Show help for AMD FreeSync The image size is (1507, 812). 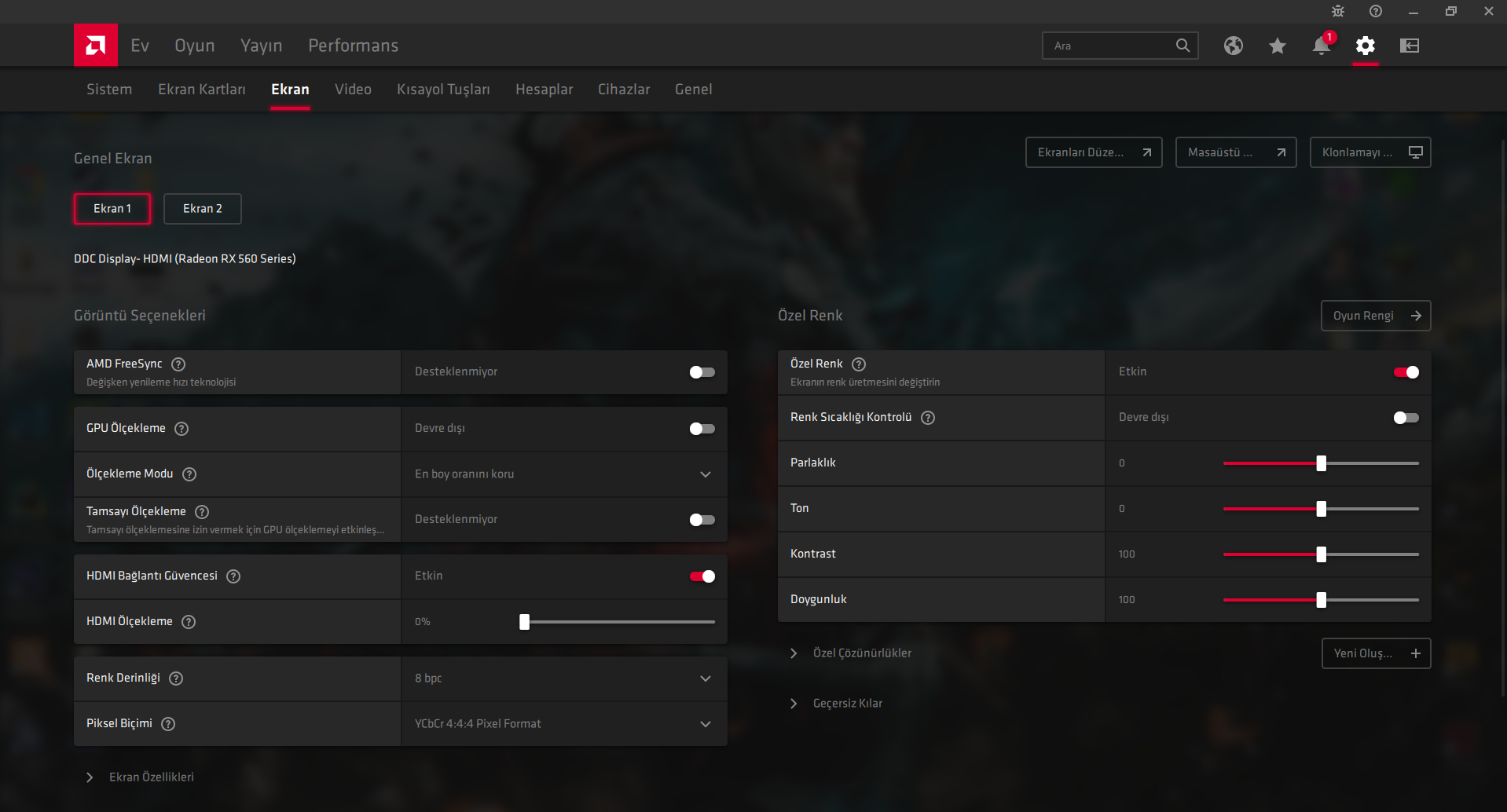tap(178, 364)
